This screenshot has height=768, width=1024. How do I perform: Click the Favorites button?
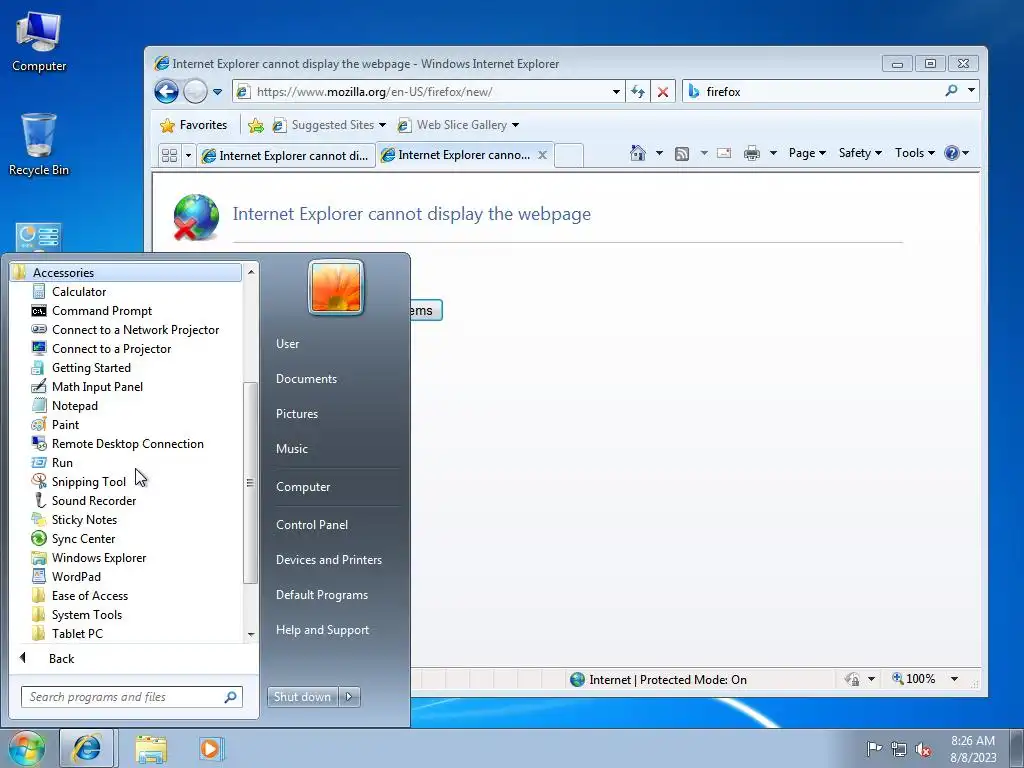(x=194, y=125)
